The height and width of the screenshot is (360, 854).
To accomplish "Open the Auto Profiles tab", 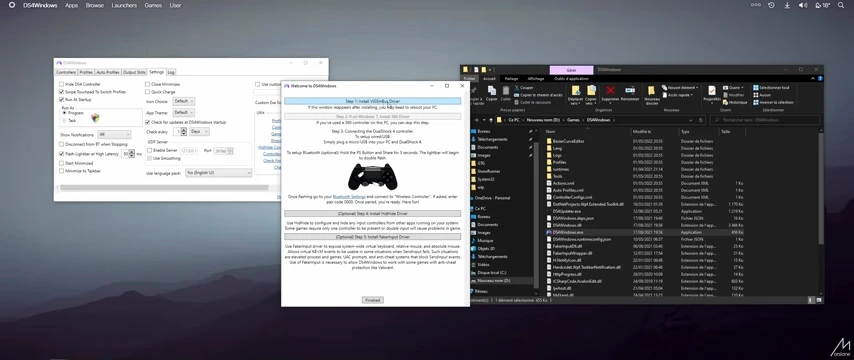I will 108,72.
